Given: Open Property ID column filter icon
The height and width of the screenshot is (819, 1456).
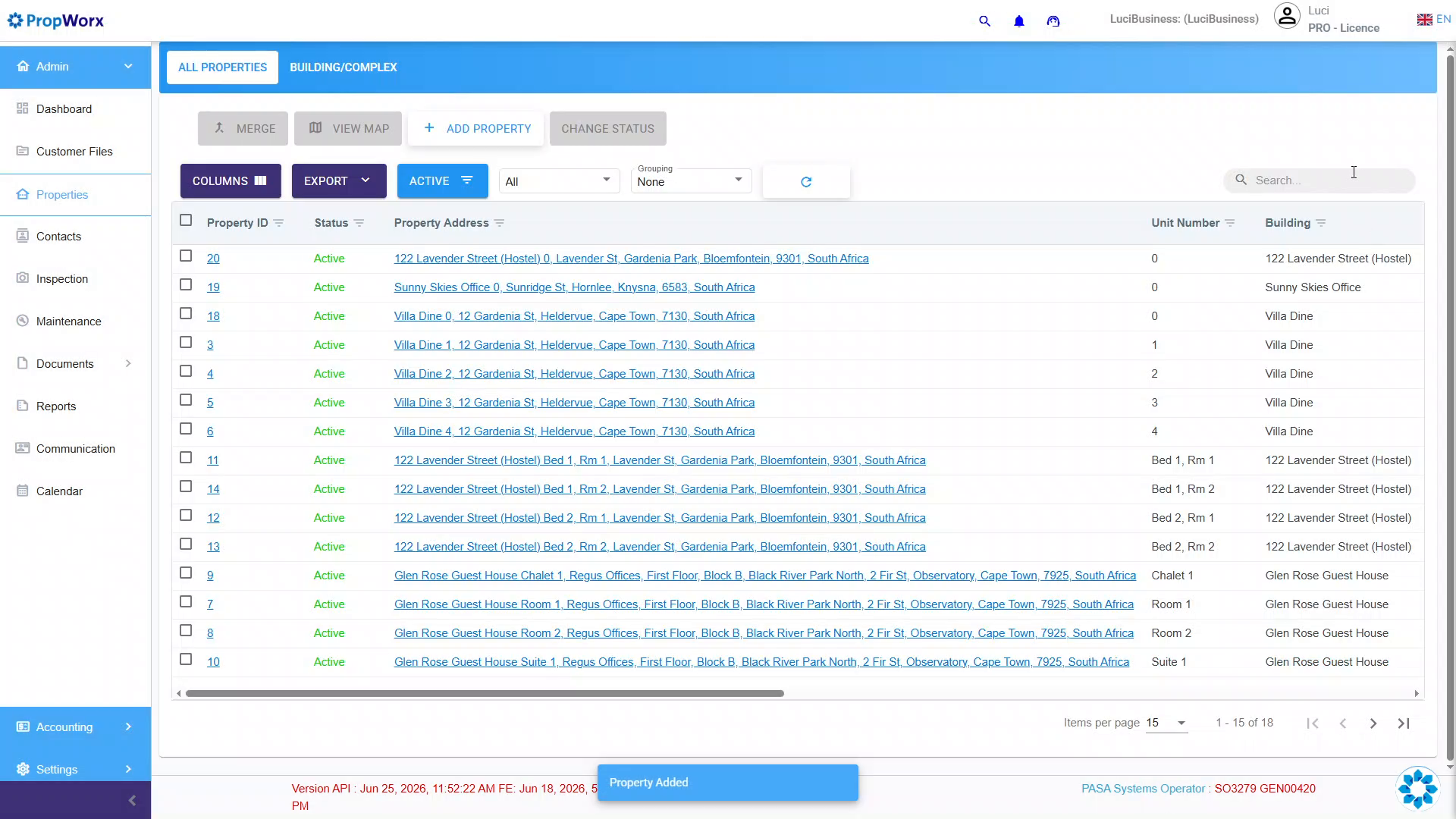Looking at the screenshot, I should pyautogui.click(x=278, y=223).
